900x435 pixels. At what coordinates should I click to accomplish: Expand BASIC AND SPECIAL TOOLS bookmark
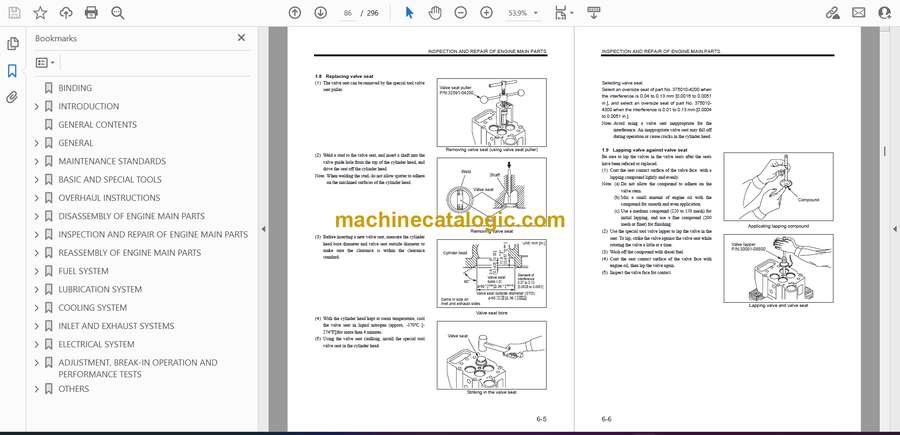37,180
